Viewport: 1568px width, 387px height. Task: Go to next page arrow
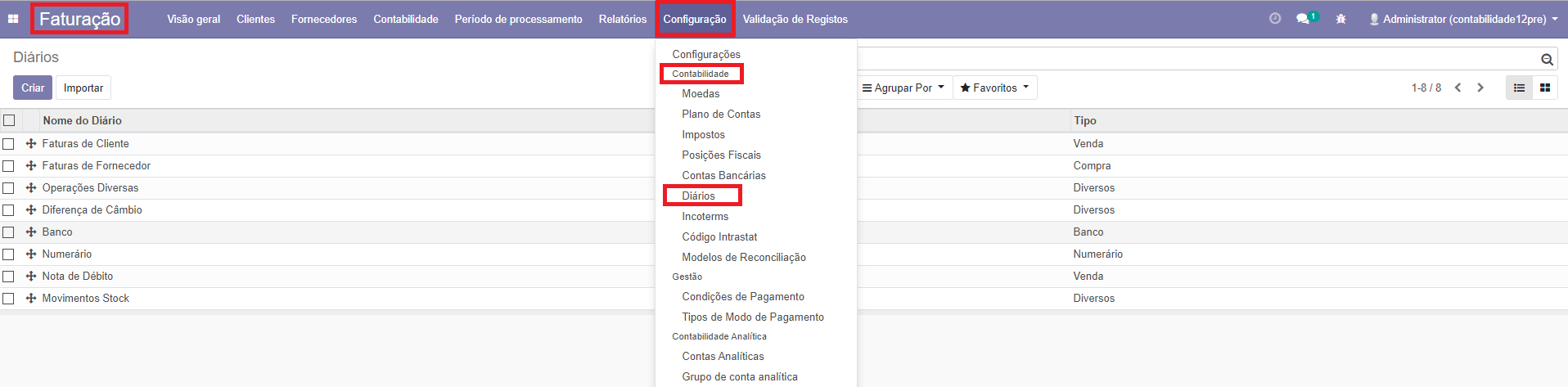click(1480, 88)
